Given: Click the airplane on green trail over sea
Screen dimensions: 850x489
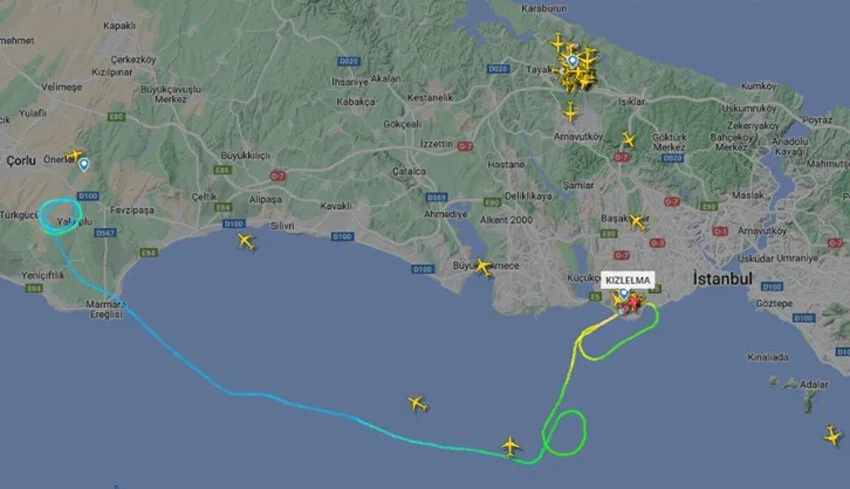Looking at the screenshot, I should click(x=510, y=446).
